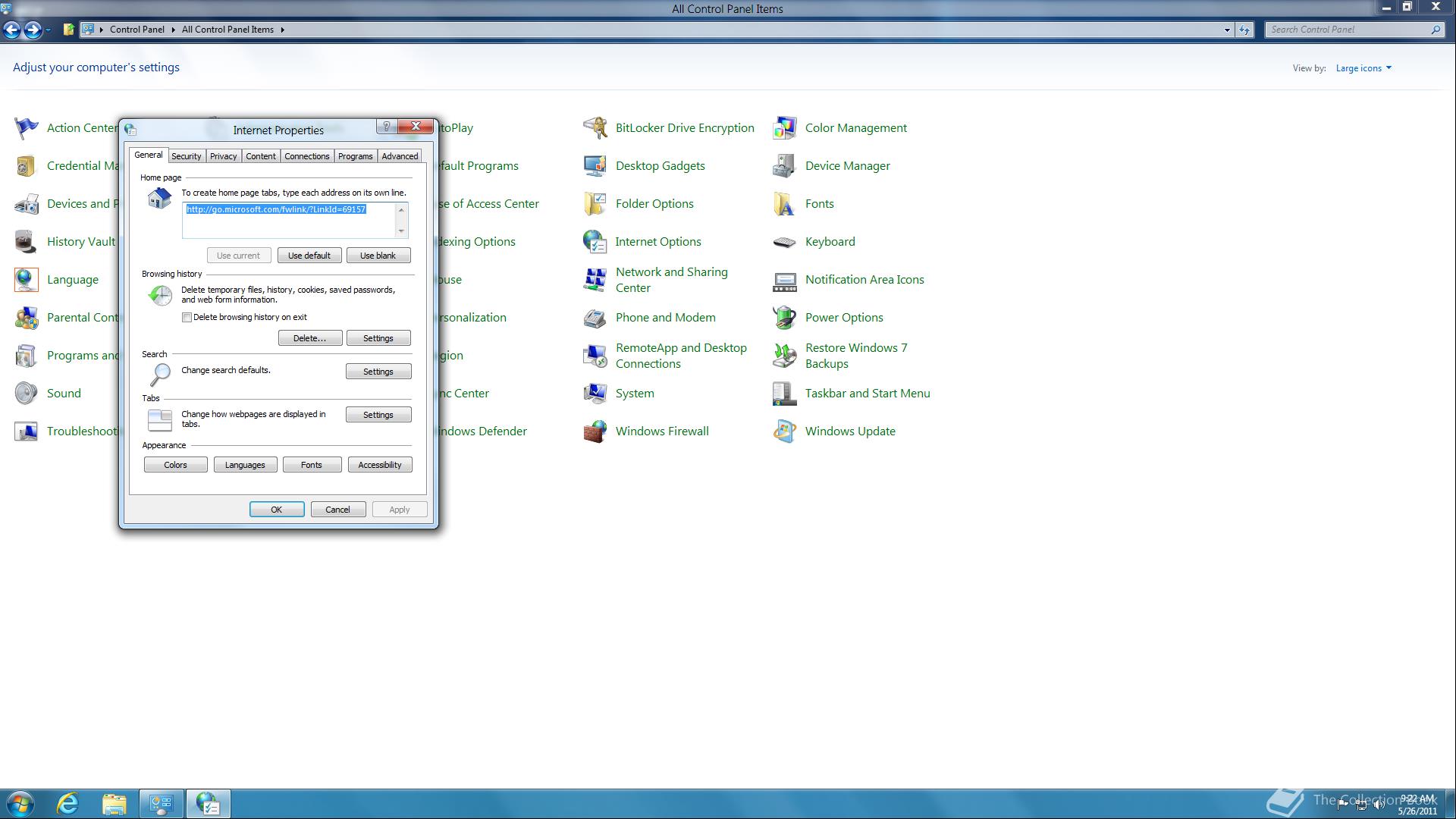
Task: Switch to the Advanced tab
Action: coord(400,156)
